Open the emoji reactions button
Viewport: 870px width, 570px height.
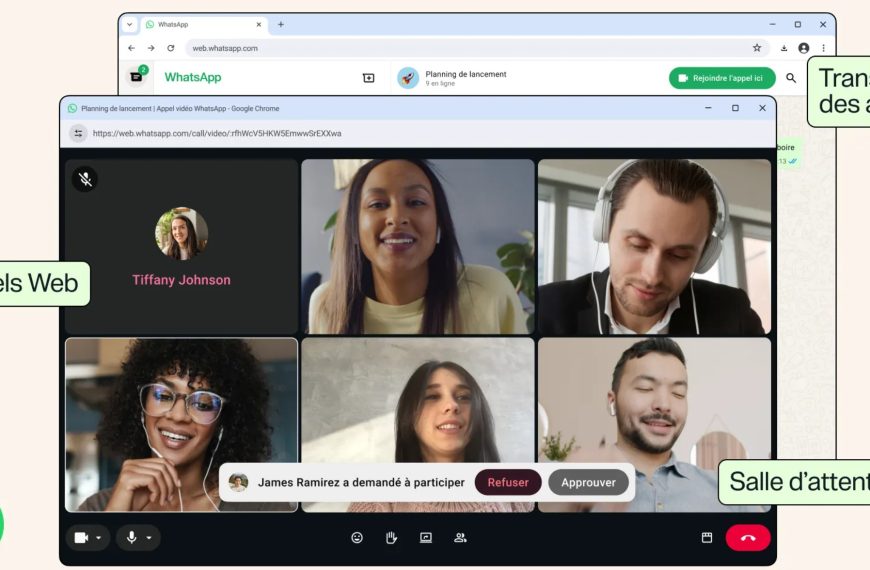point(357,537)
